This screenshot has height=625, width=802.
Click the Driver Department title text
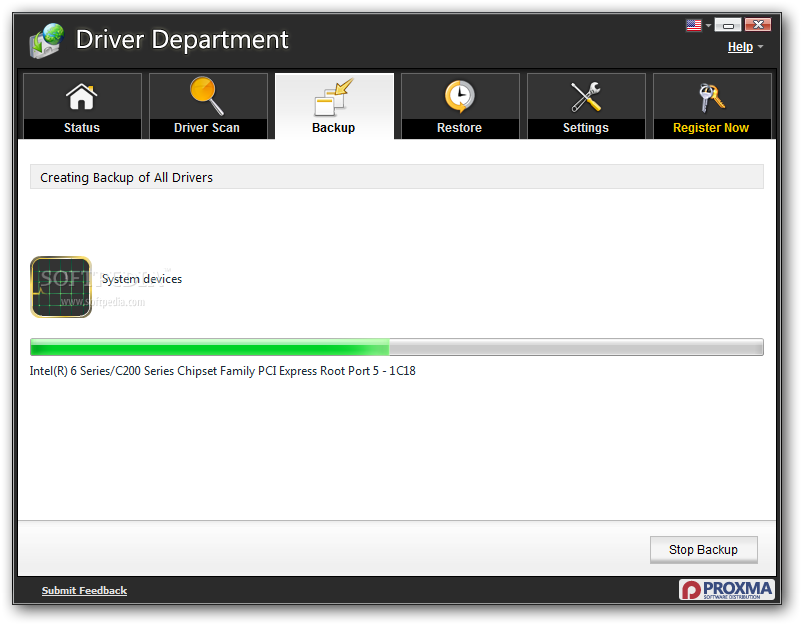pos(182,39)
